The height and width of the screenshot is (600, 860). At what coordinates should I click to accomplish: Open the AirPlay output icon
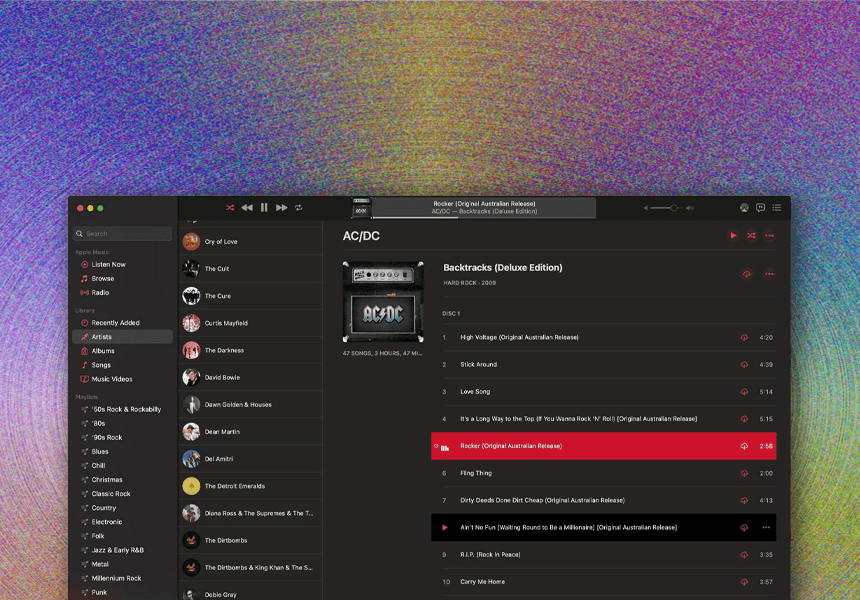(744, 208)
